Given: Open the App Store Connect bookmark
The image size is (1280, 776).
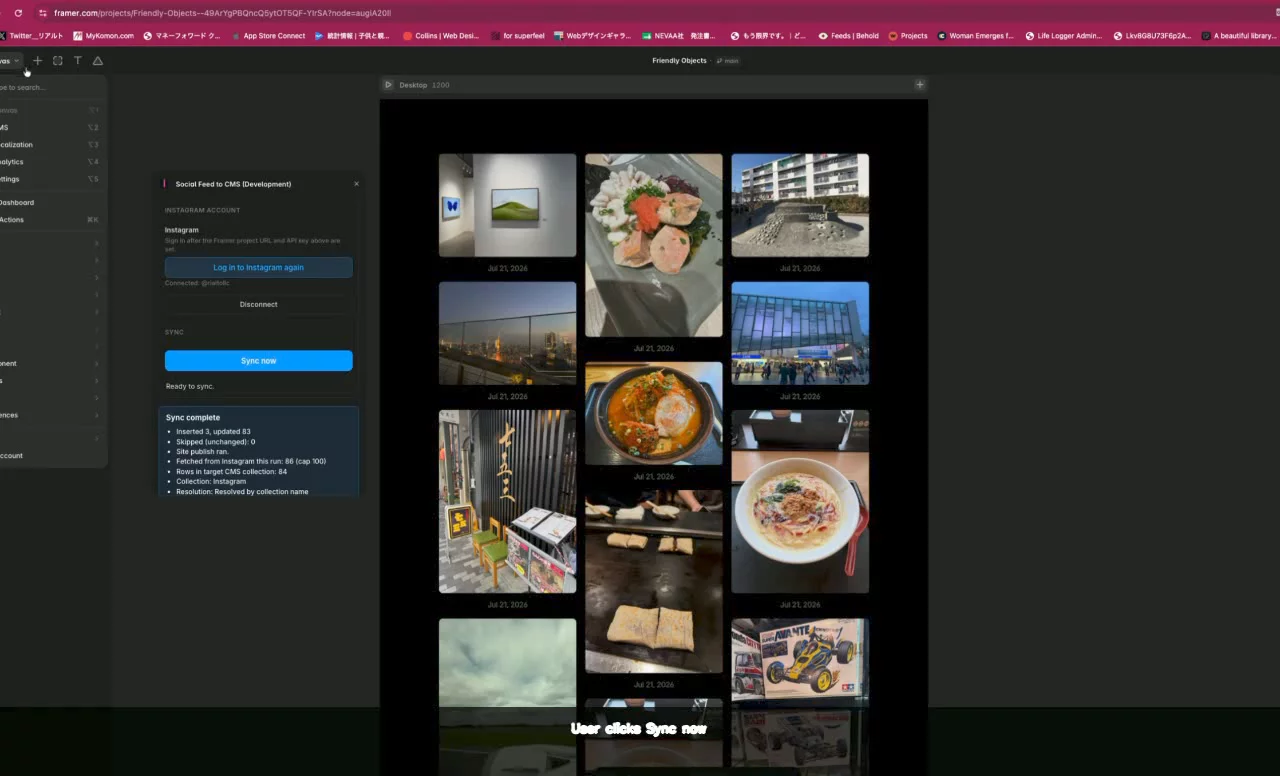Looking at the screenshot, I should tap(268, 36).
